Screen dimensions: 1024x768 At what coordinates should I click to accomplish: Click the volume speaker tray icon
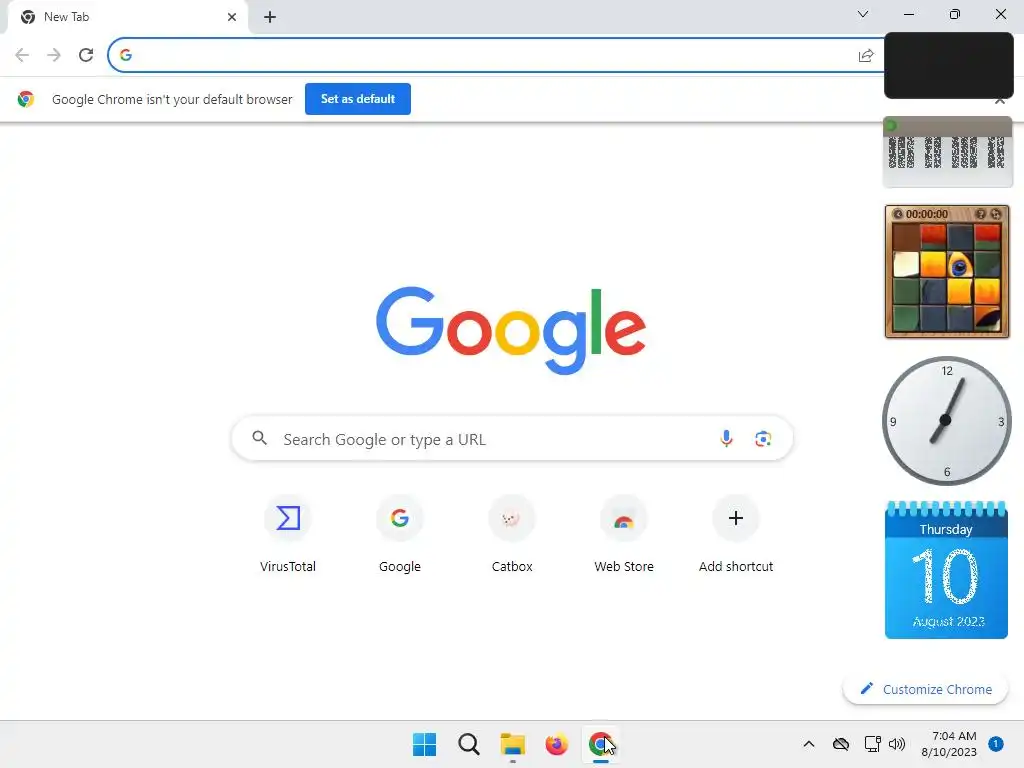click(897, 744)
